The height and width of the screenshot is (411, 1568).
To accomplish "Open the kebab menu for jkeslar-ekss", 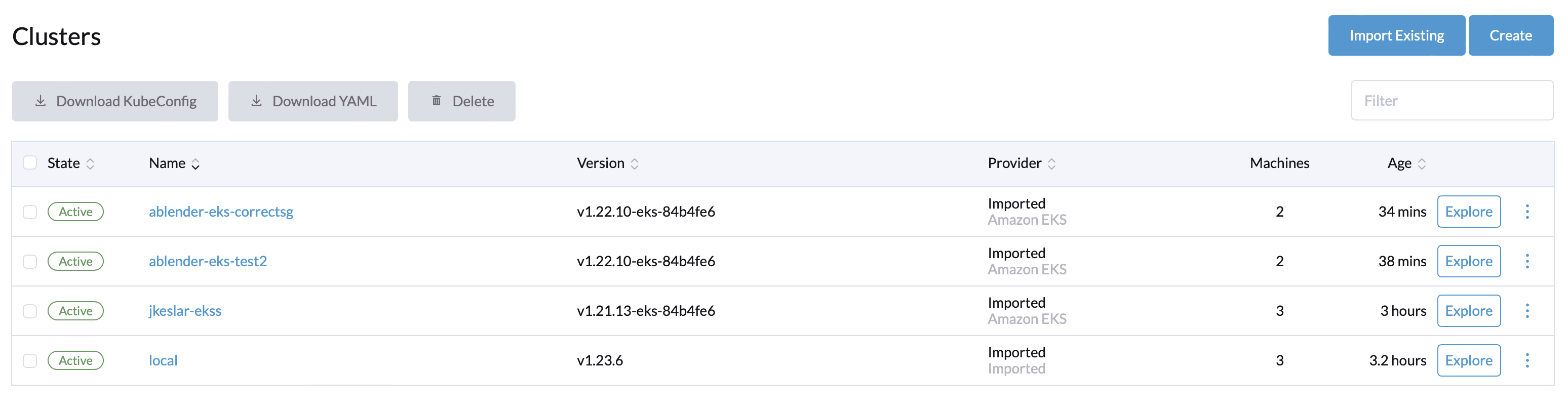I will click(x=1528, y=311).
